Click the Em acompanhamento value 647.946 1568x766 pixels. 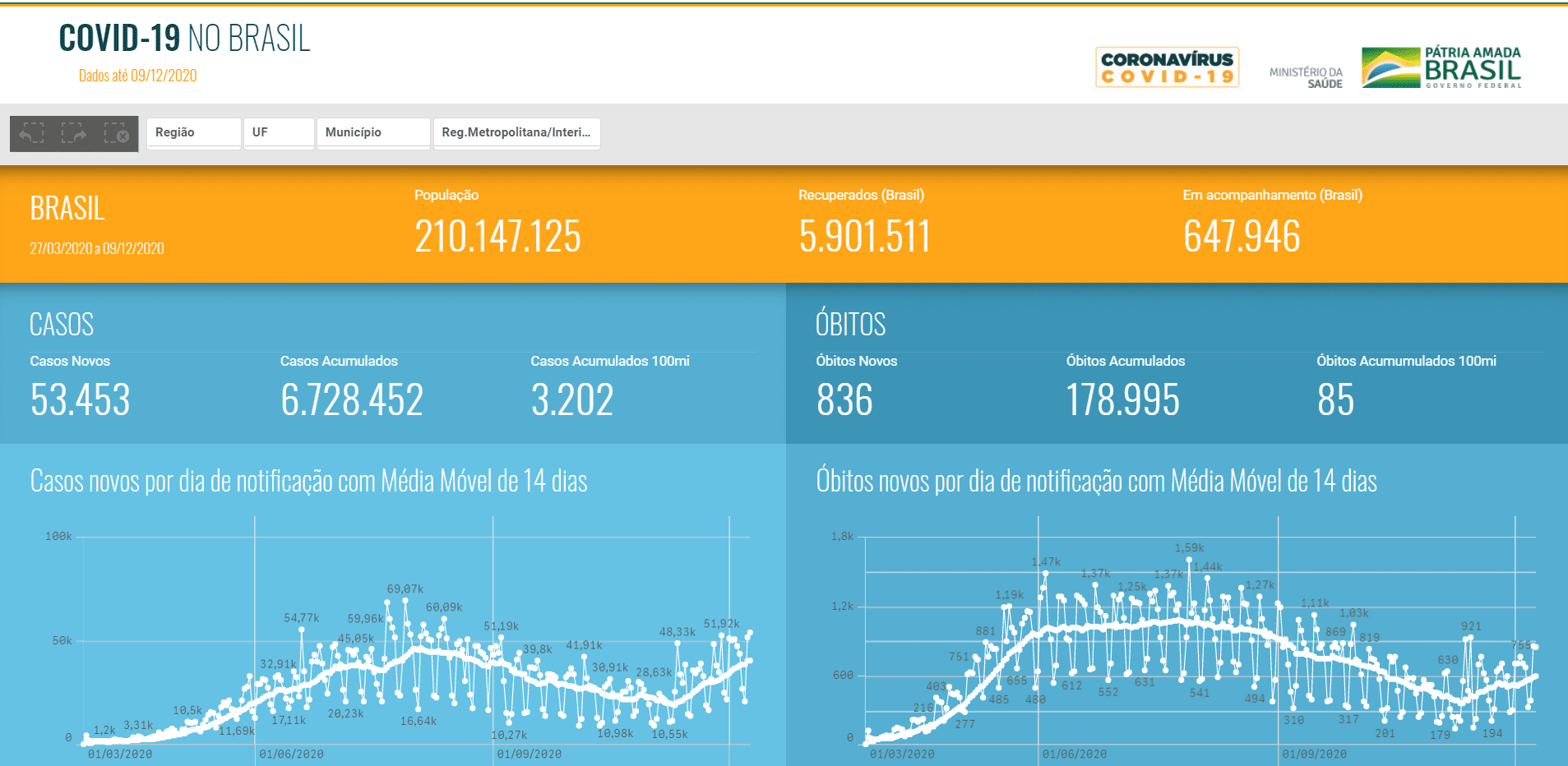1242,237
